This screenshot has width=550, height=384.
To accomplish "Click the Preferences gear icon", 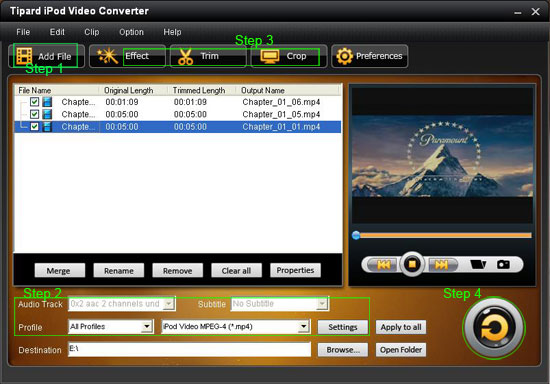I will pos(344,56).
